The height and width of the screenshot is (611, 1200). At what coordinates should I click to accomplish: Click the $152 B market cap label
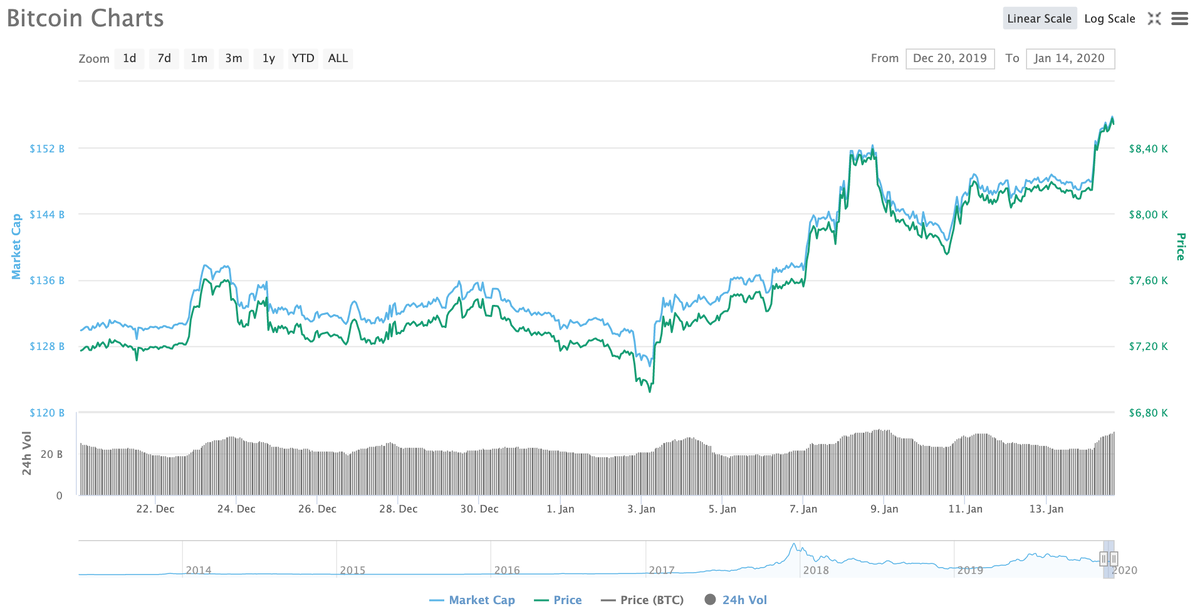tap(47, 149)
